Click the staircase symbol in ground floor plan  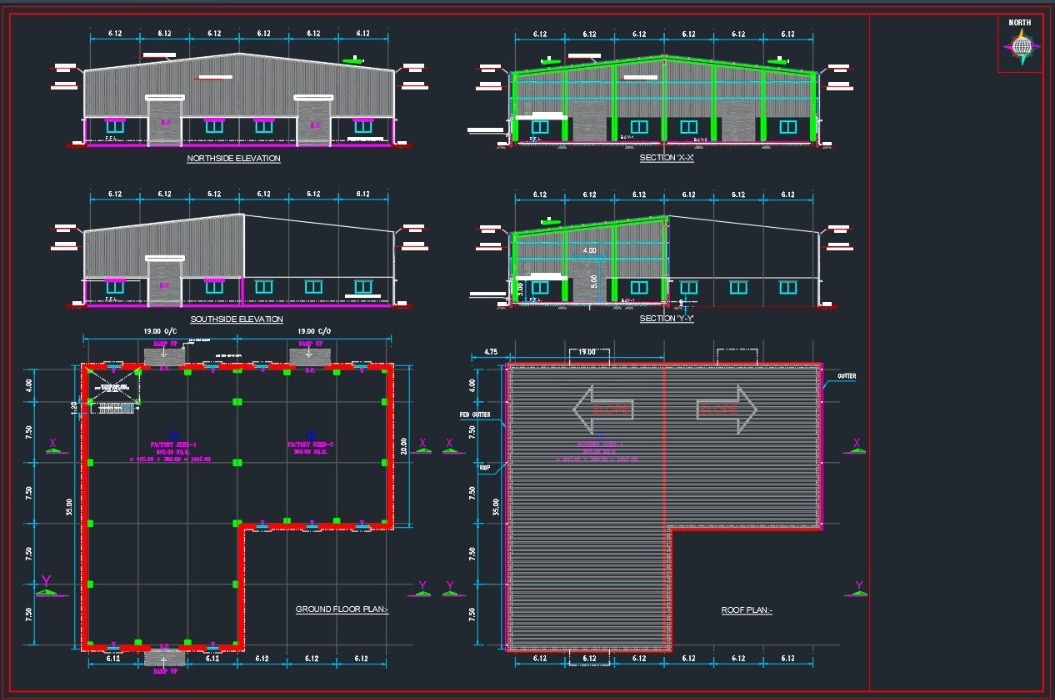[x=111, y=390]
